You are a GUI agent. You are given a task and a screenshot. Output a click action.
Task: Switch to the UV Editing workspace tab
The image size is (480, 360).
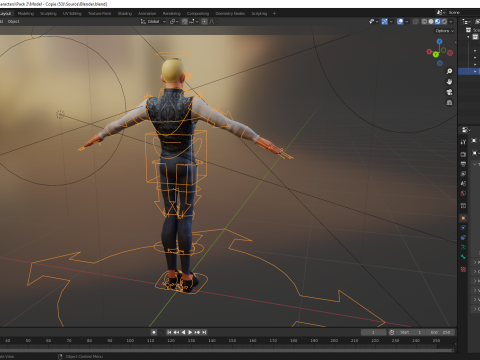(x=72, y=14)
